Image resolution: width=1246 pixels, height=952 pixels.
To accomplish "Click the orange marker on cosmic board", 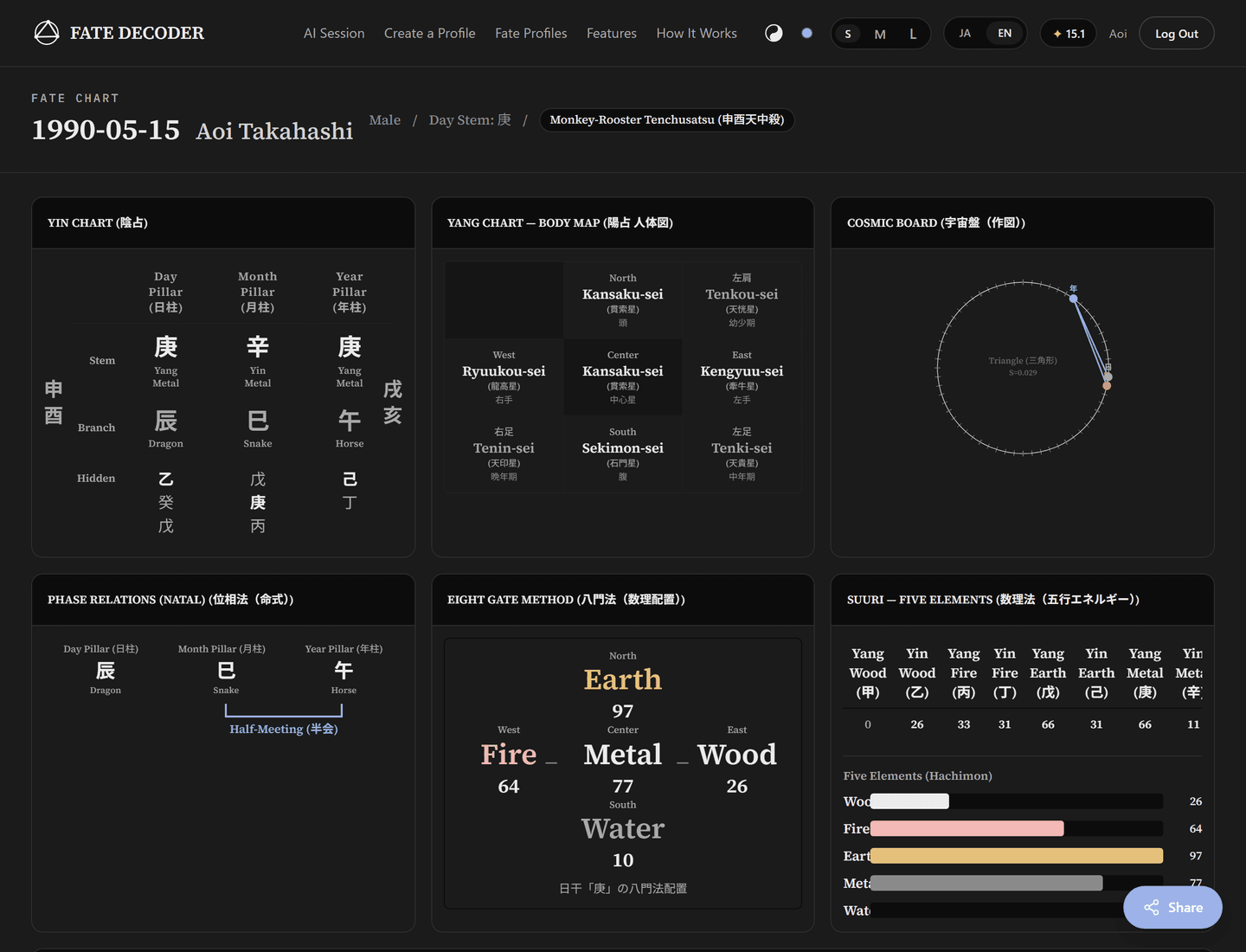I will pyautogui.click(x=1106, y=385).
